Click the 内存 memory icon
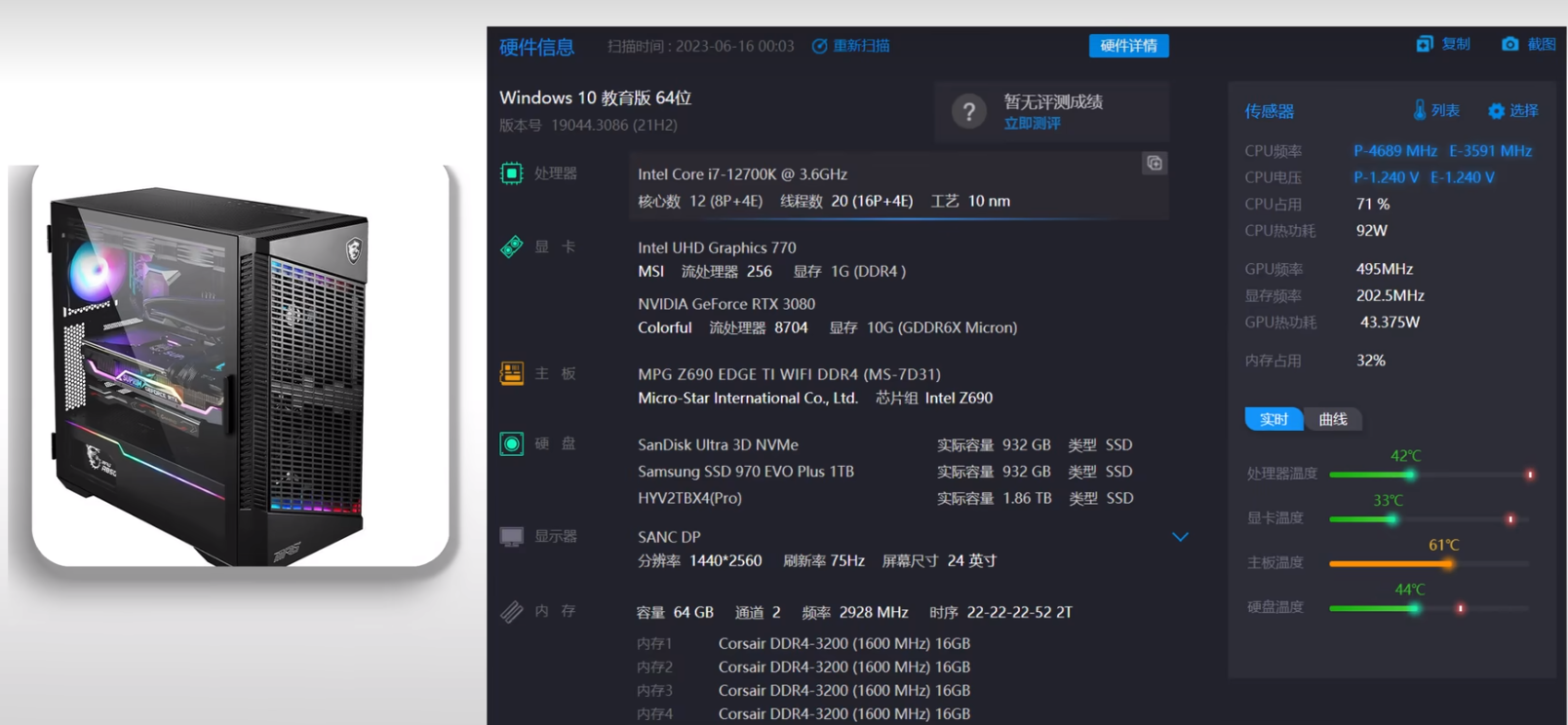 point(512,611)
